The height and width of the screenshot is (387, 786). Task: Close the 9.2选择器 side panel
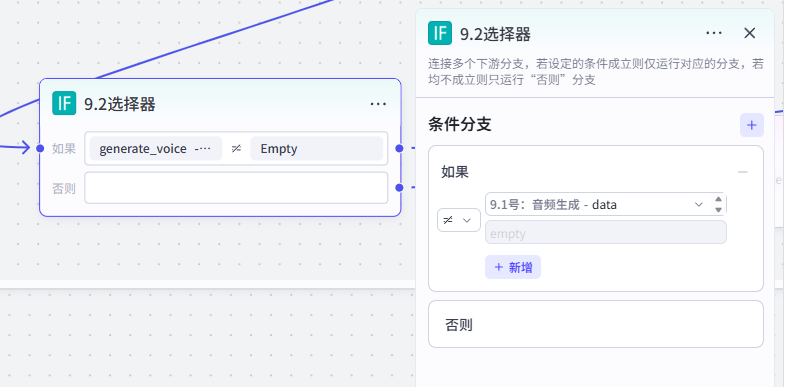749,33
